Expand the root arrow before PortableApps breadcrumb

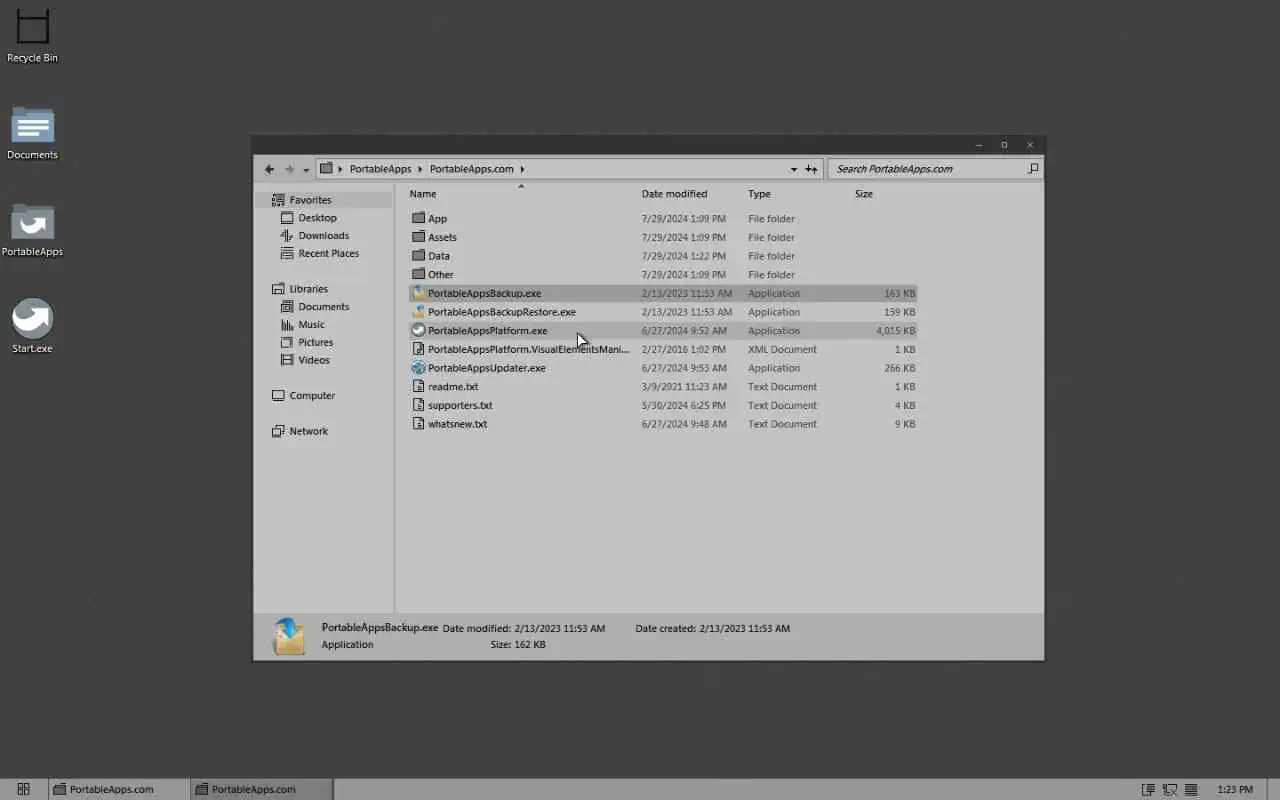tap(340, 169)
